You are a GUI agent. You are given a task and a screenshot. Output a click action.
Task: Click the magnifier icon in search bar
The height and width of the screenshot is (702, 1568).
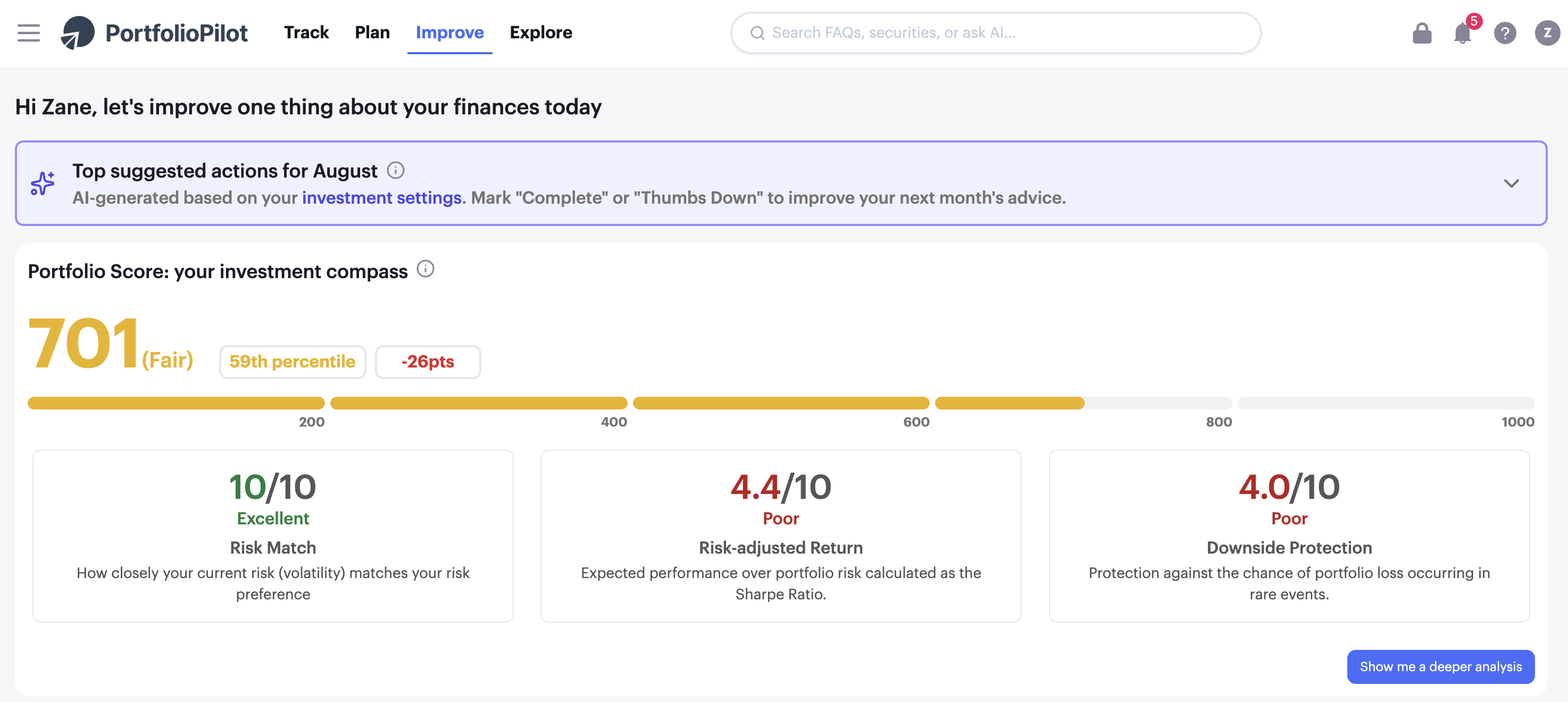point(757,33)
